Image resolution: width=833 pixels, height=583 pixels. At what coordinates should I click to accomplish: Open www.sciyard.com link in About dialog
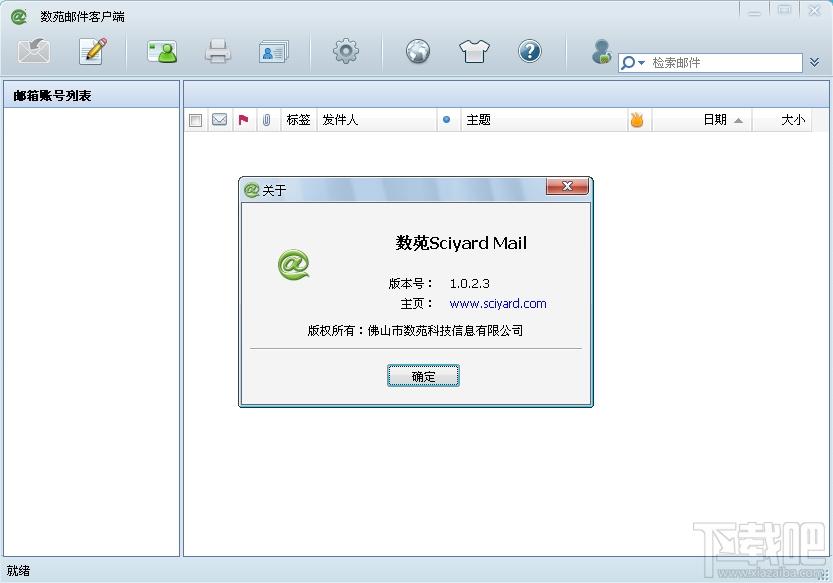pos(498,303)
